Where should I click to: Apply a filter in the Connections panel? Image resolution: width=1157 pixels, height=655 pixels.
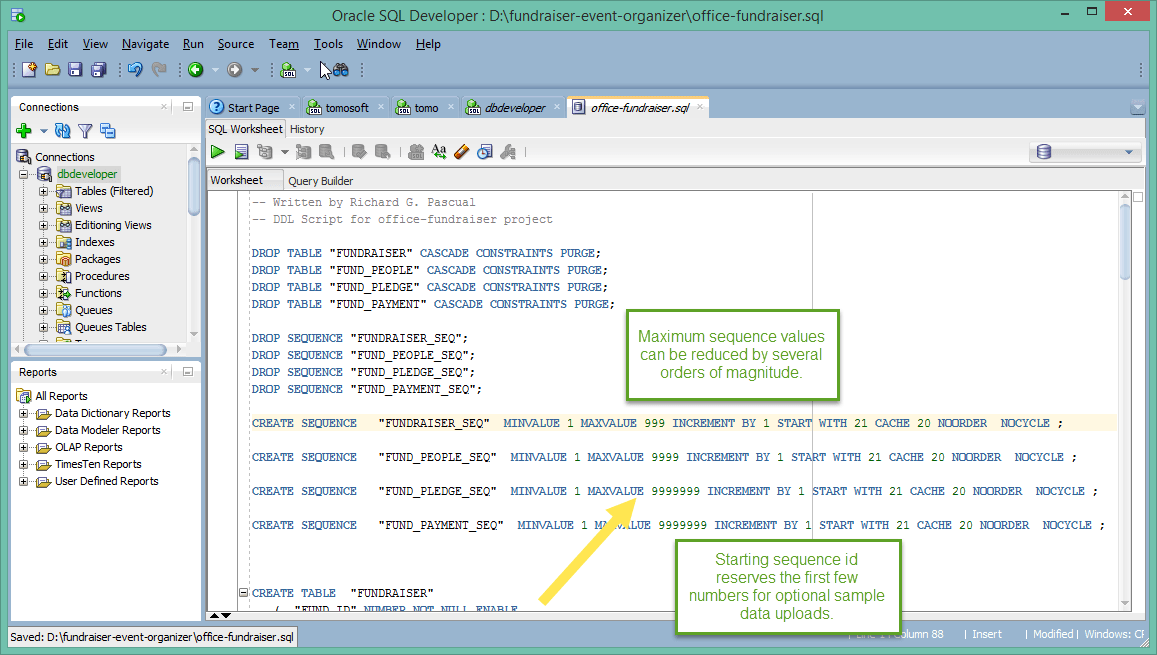(x=86, y=131)
